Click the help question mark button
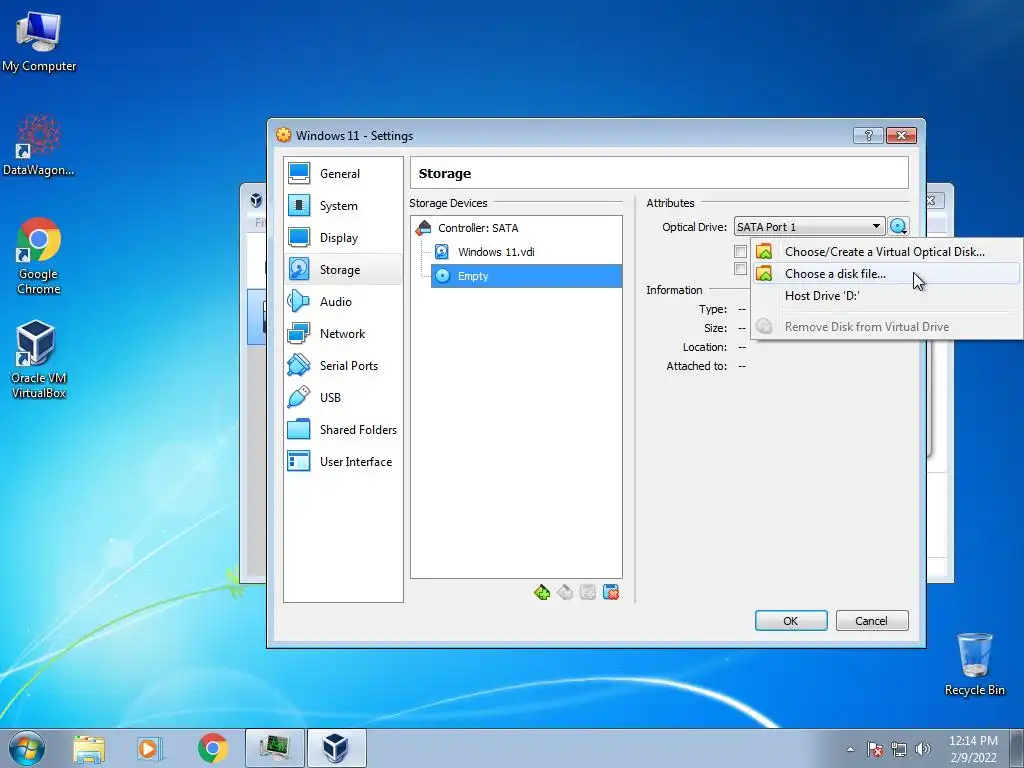Image resolution: width=1024 pixels, height=768 pixels. 869,135
